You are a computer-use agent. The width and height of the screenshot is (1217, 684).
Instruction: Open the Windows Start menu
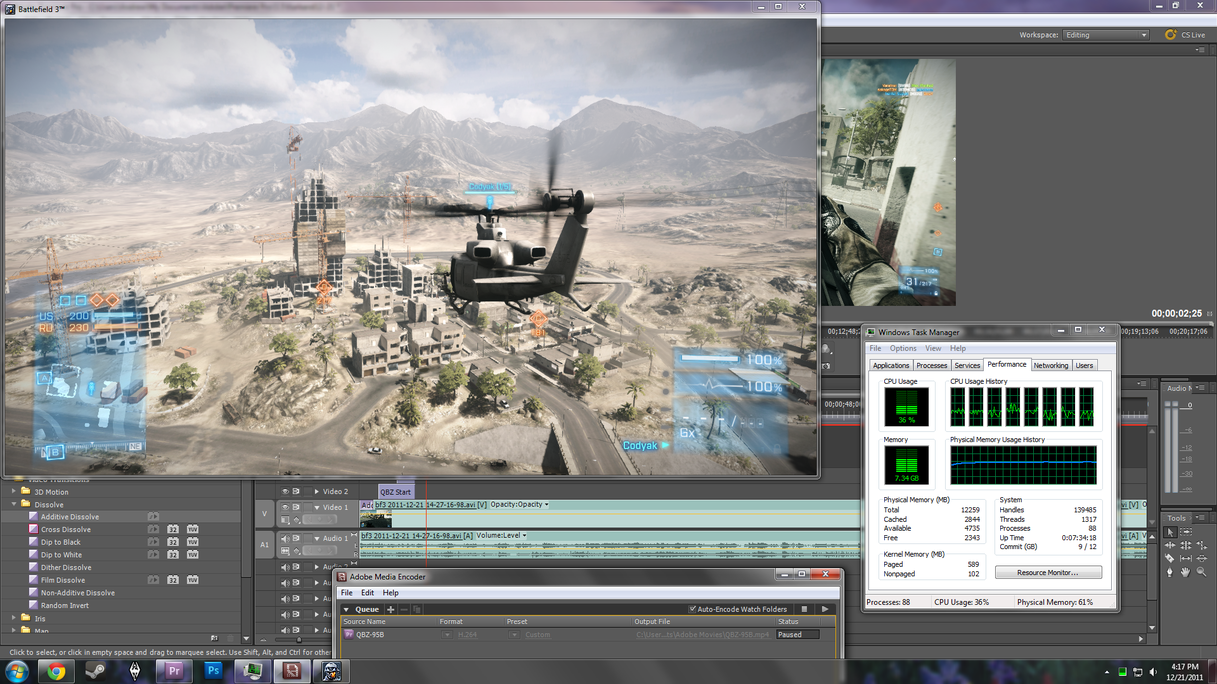coord(17,672)
